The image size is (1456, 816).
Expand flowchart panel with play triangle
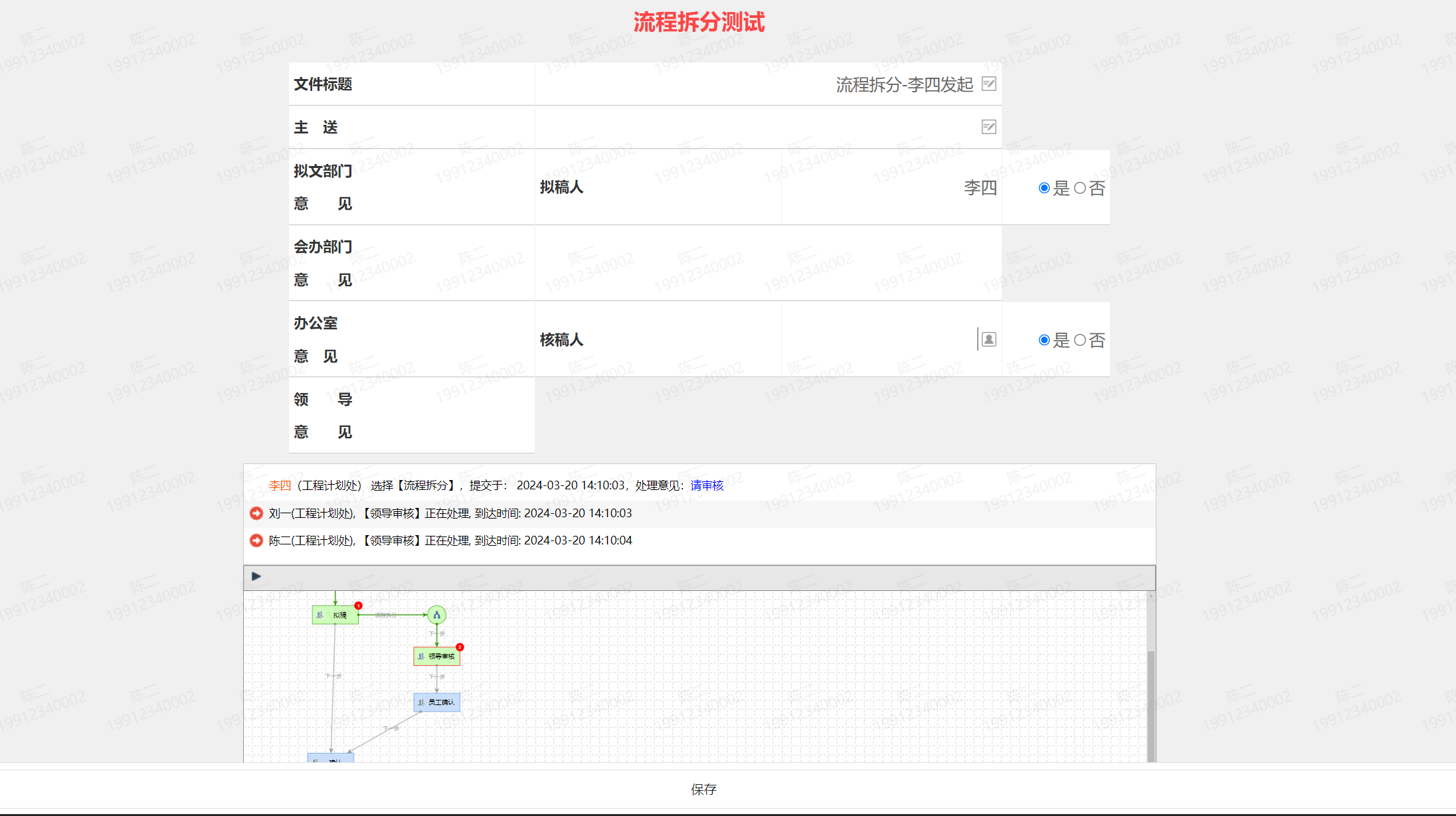(256, 576)
